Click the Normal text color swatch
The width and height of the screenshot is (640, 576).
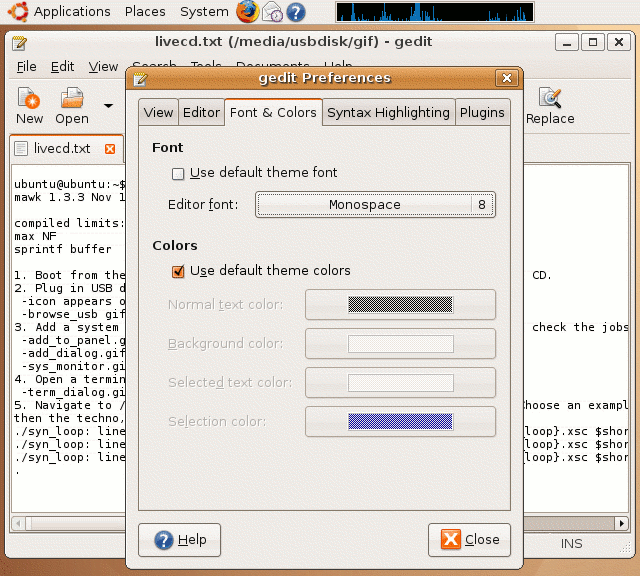pyautogui.click(x=400, y=305)
